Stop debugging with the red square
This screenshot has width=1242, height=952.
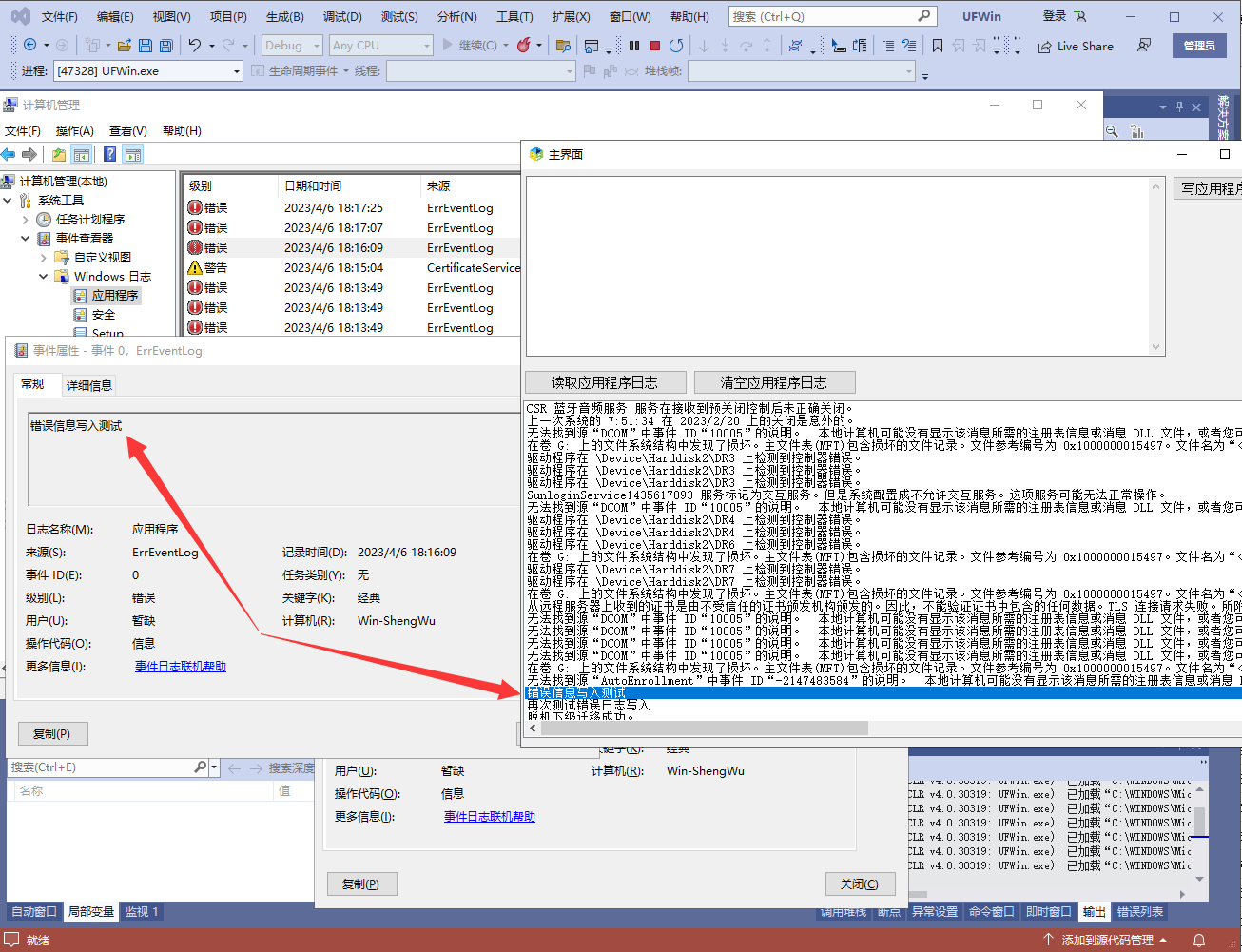click(x=655, y=45)
